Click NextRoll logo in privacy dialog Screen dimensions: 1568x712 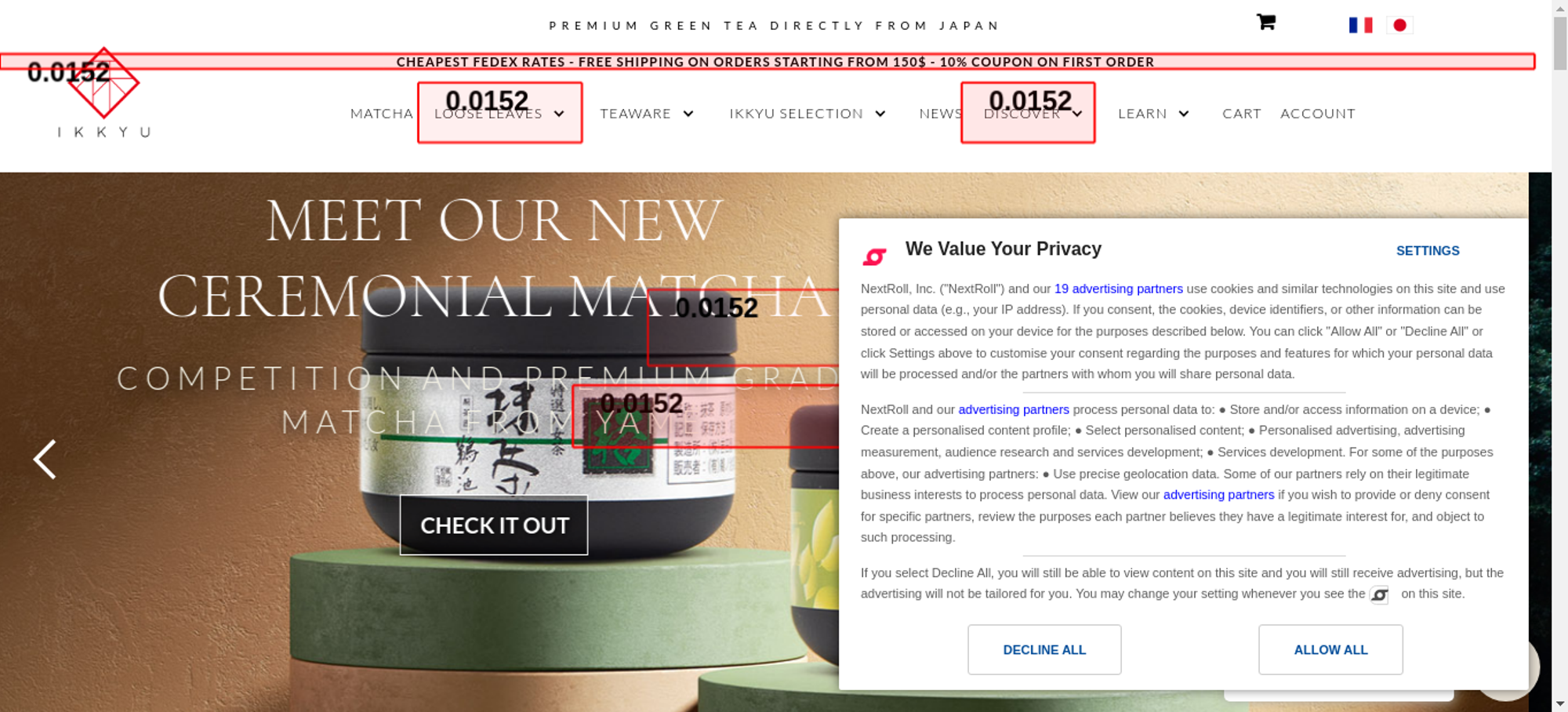874,256
